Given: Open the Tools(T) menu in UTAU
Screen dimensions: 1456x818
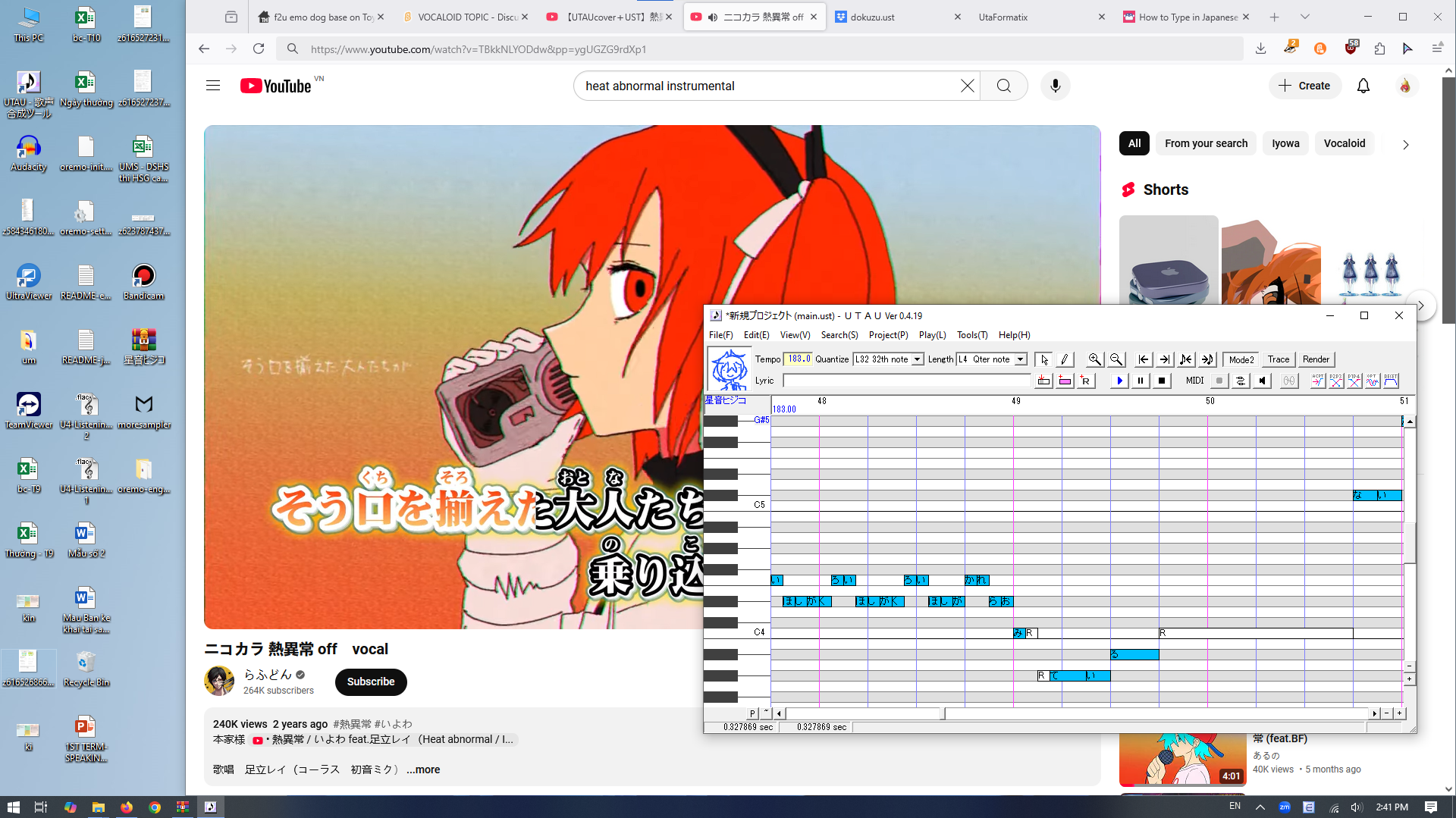Looking at the screenshot, I should pyautogui.click(x=971, y=335).
